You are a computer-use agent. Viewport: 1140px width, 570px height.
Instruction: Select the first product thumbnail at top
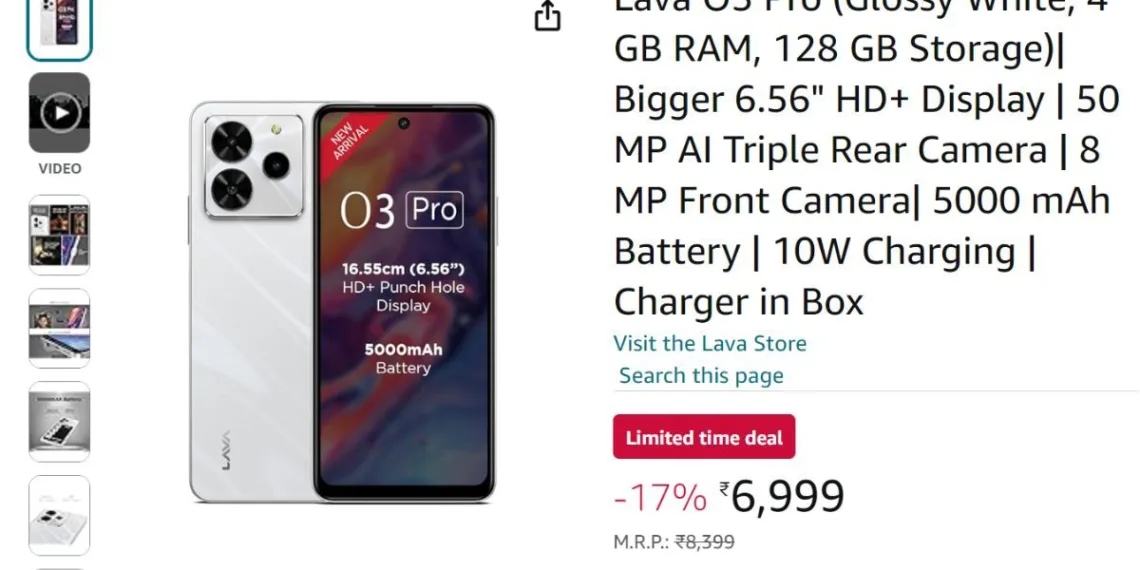(60, 27)
